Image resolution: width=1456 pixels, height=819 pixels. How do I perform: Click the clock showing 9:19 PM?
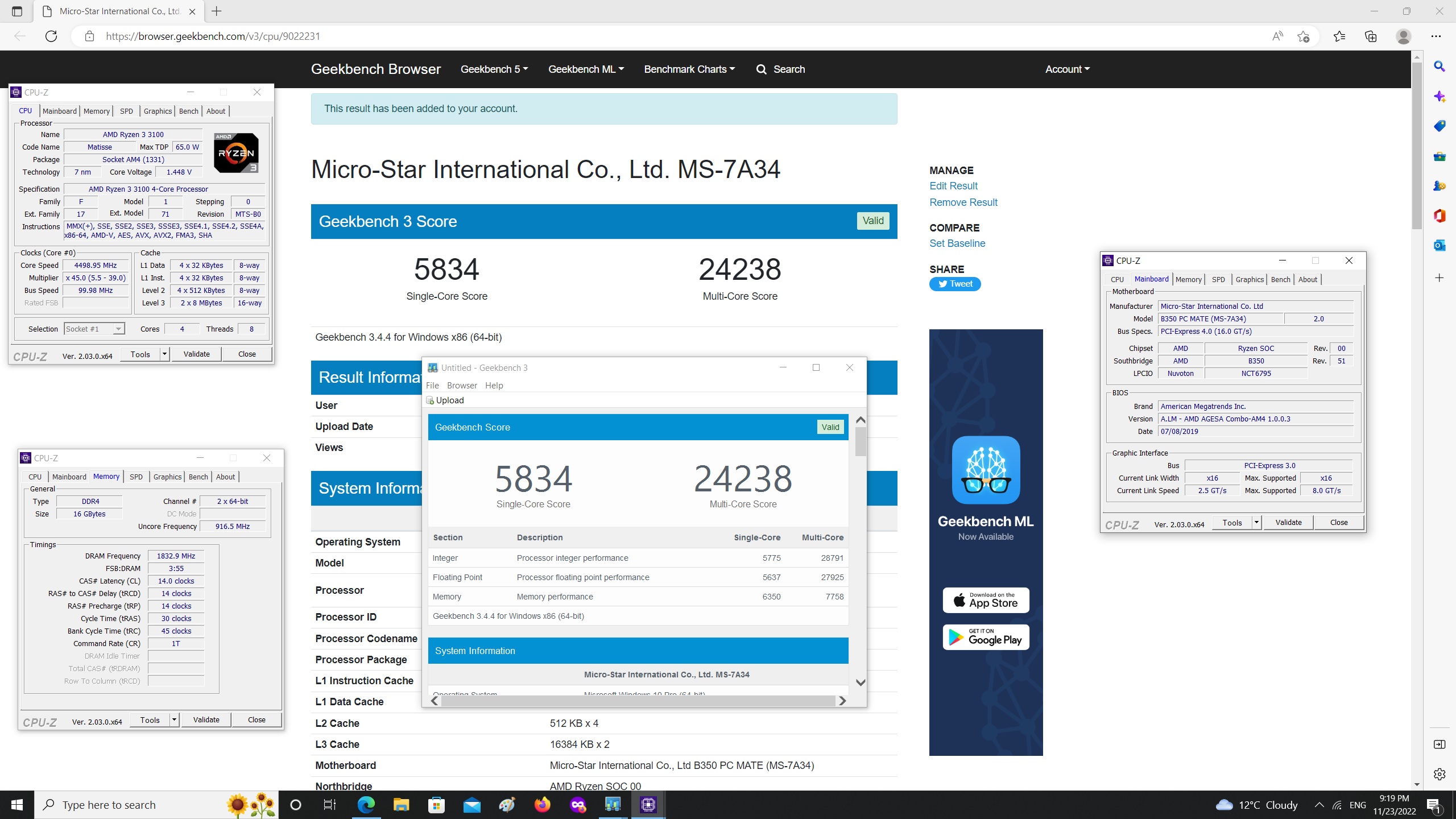pyautogui.click(x=1394, y=798)
